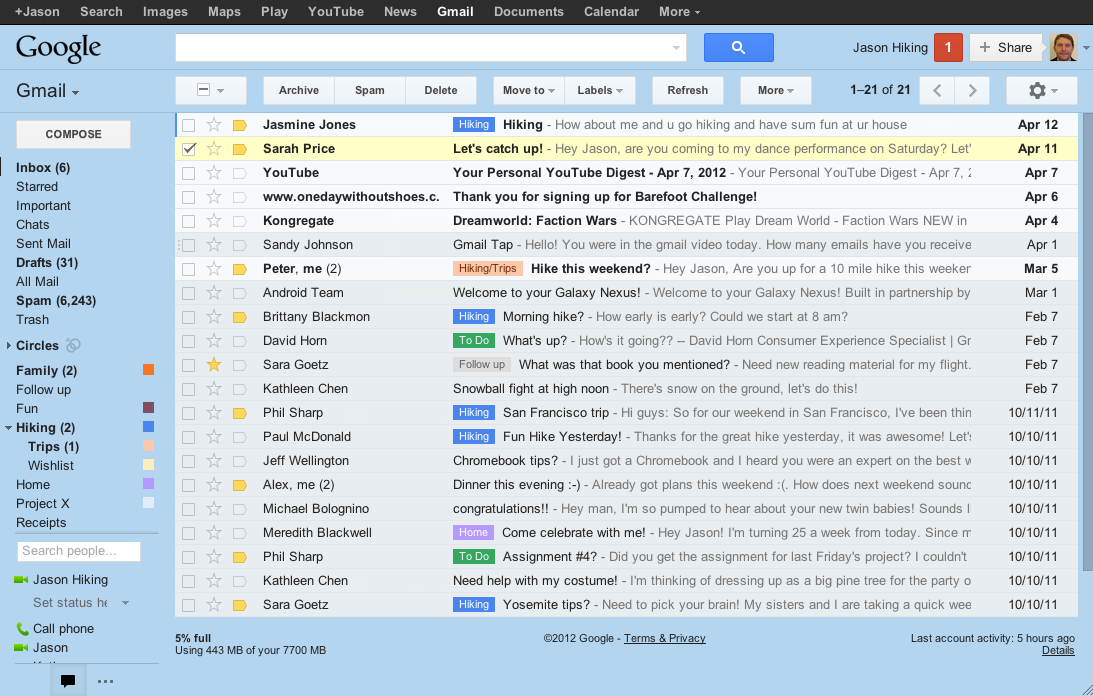Tick the Kathleen Chen costume email checkbox

click(x=188, y=581)
